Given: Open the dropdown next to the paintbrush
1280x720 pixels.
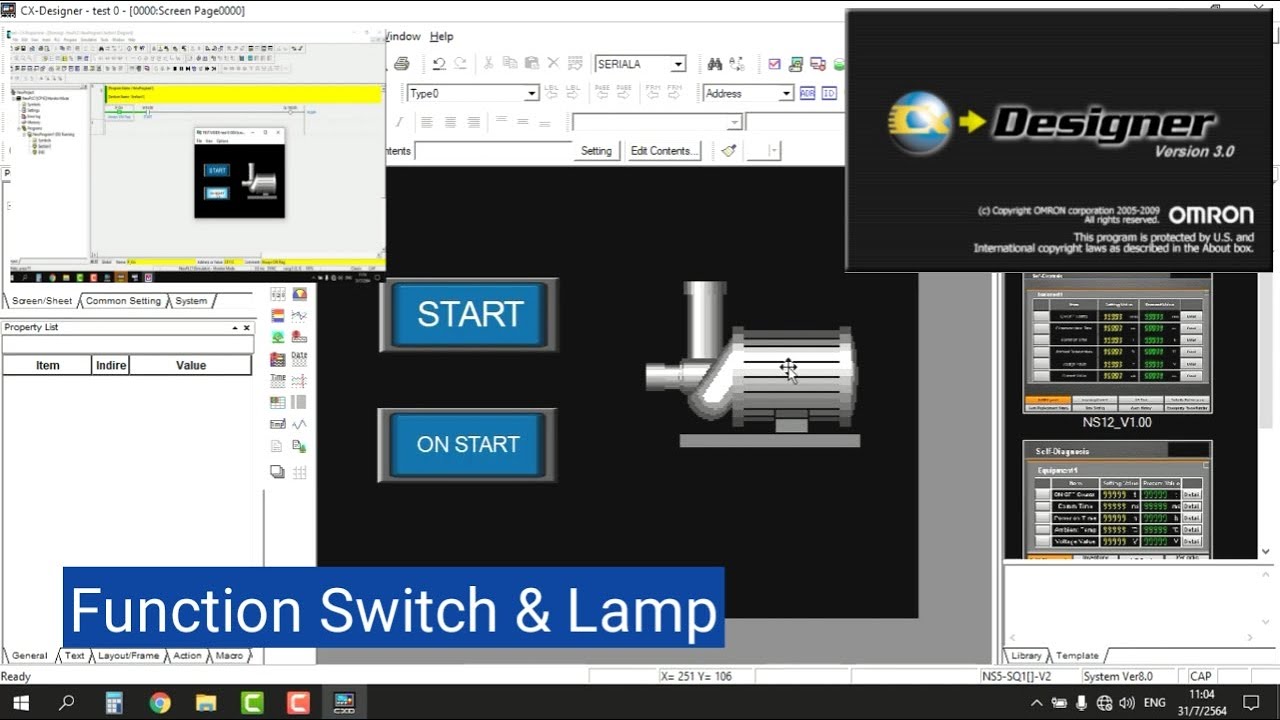Looking at the screenshot, I should pos(773,151).
